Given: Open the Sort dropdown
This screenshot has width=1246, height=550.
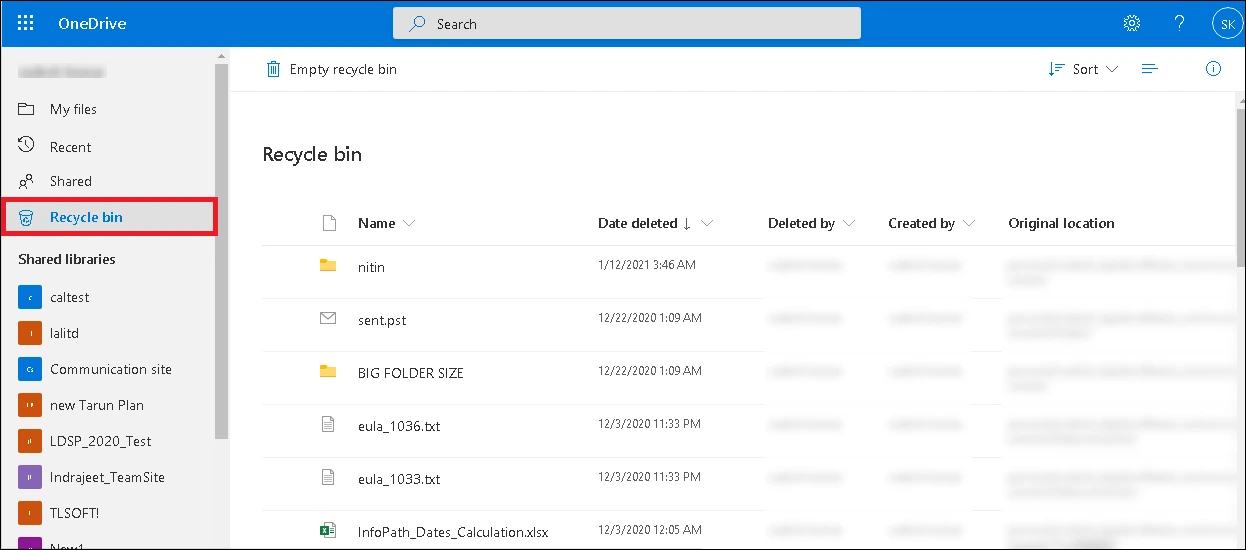Looking at the screenshot, I should click(x=1084, y=69).
